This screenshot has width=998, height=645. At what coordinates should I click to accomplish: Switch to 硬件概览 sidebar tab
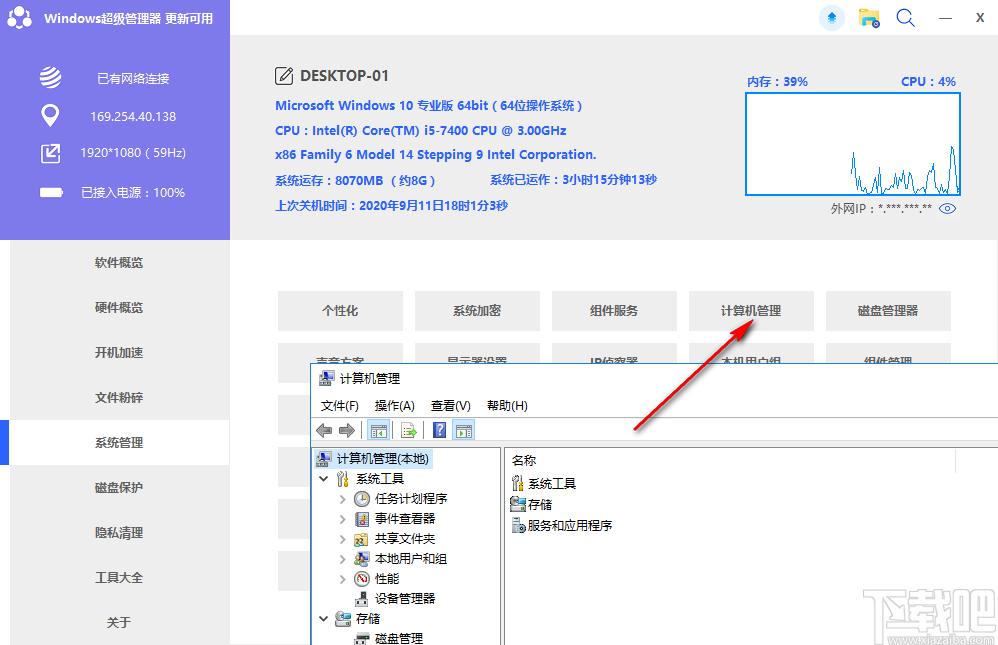(x=119, y=308)
